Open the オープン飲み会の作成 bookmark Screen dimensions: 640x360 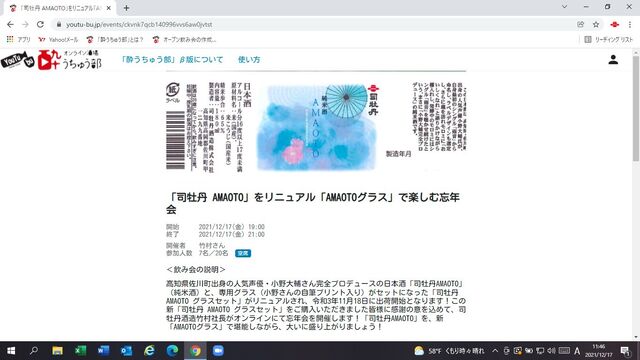184,40
